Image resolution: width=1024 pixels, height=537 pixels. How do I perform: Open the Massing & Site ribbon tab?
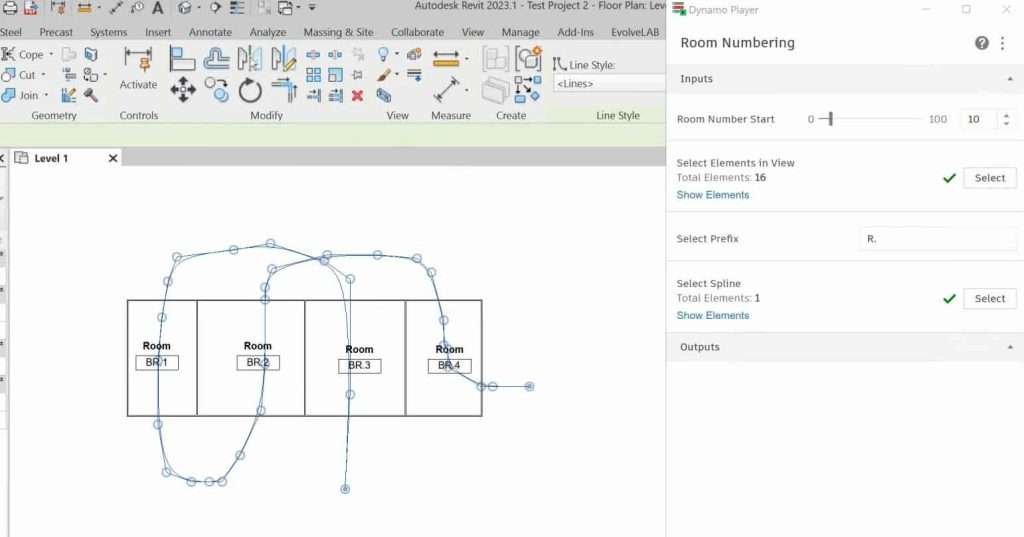click(338, 32)
